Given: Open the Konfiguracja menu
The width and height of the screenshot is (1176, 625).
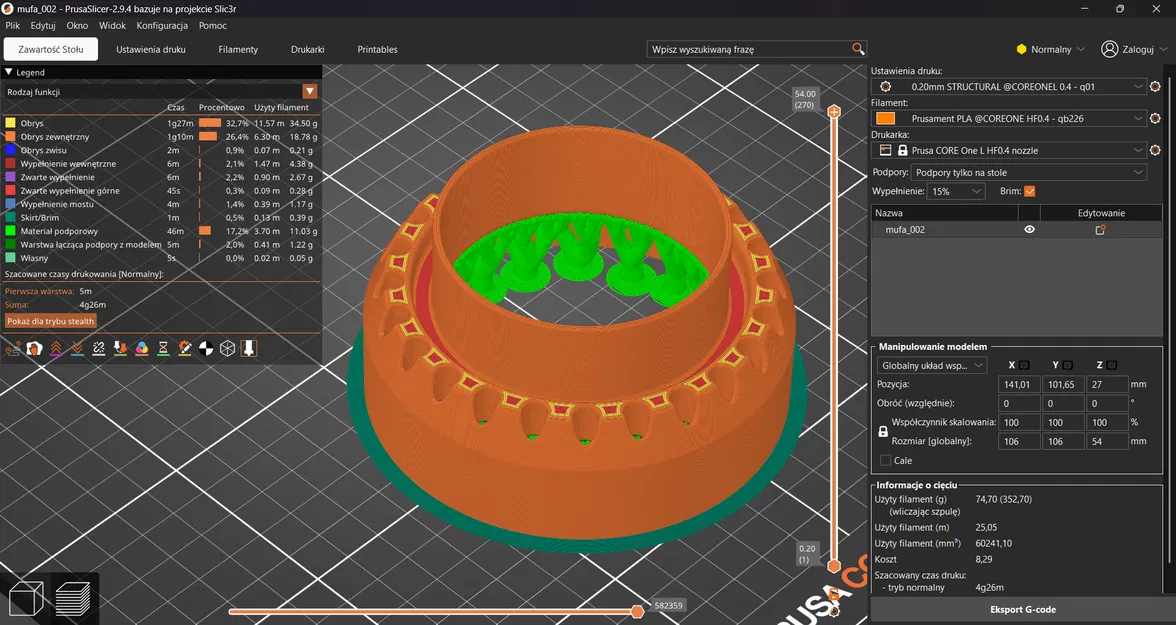Looking at the screenshot, I should pos(162,26).
